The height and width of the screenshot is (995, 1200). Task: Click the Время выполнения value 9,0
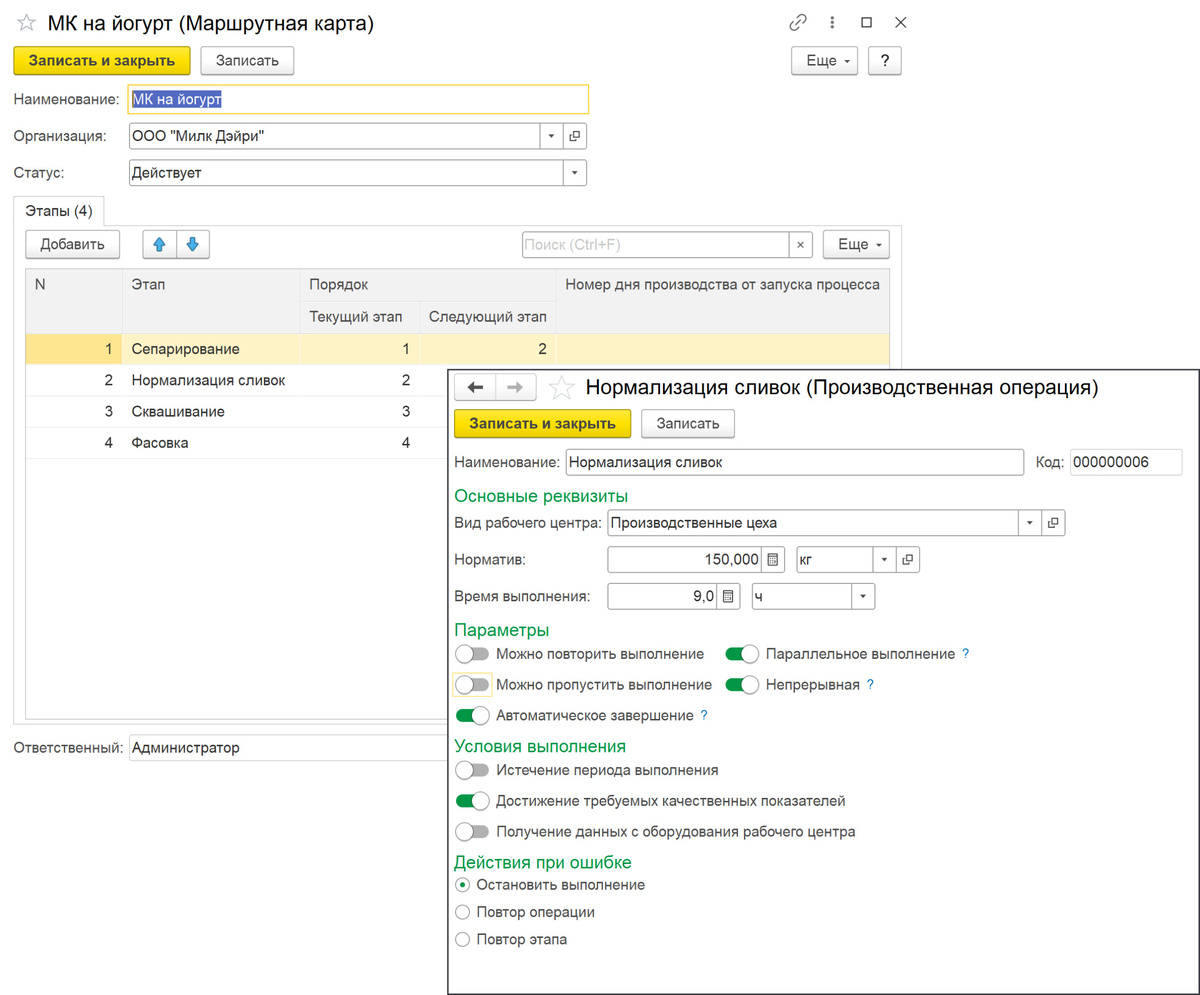tap(663, 597)
